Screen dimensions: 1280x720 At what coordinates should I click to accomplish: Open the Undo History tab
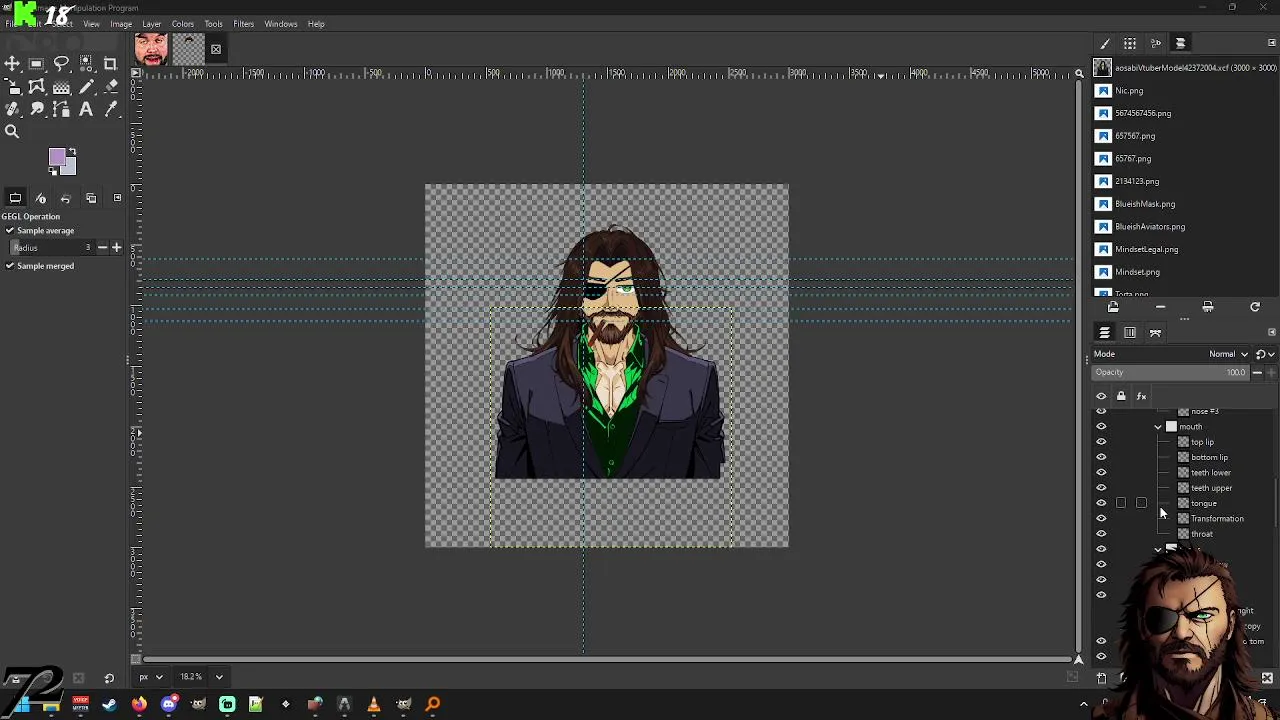pyautogui.click(x=65, y=198)
